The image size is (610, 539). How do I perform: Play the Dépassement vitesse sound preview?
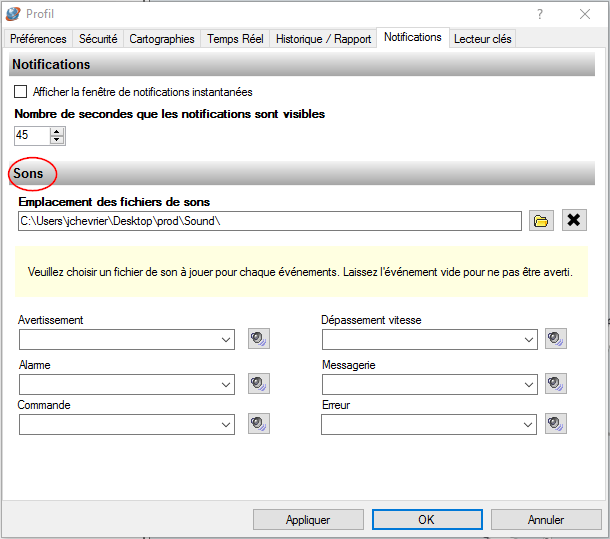click(x=556, y=339)
